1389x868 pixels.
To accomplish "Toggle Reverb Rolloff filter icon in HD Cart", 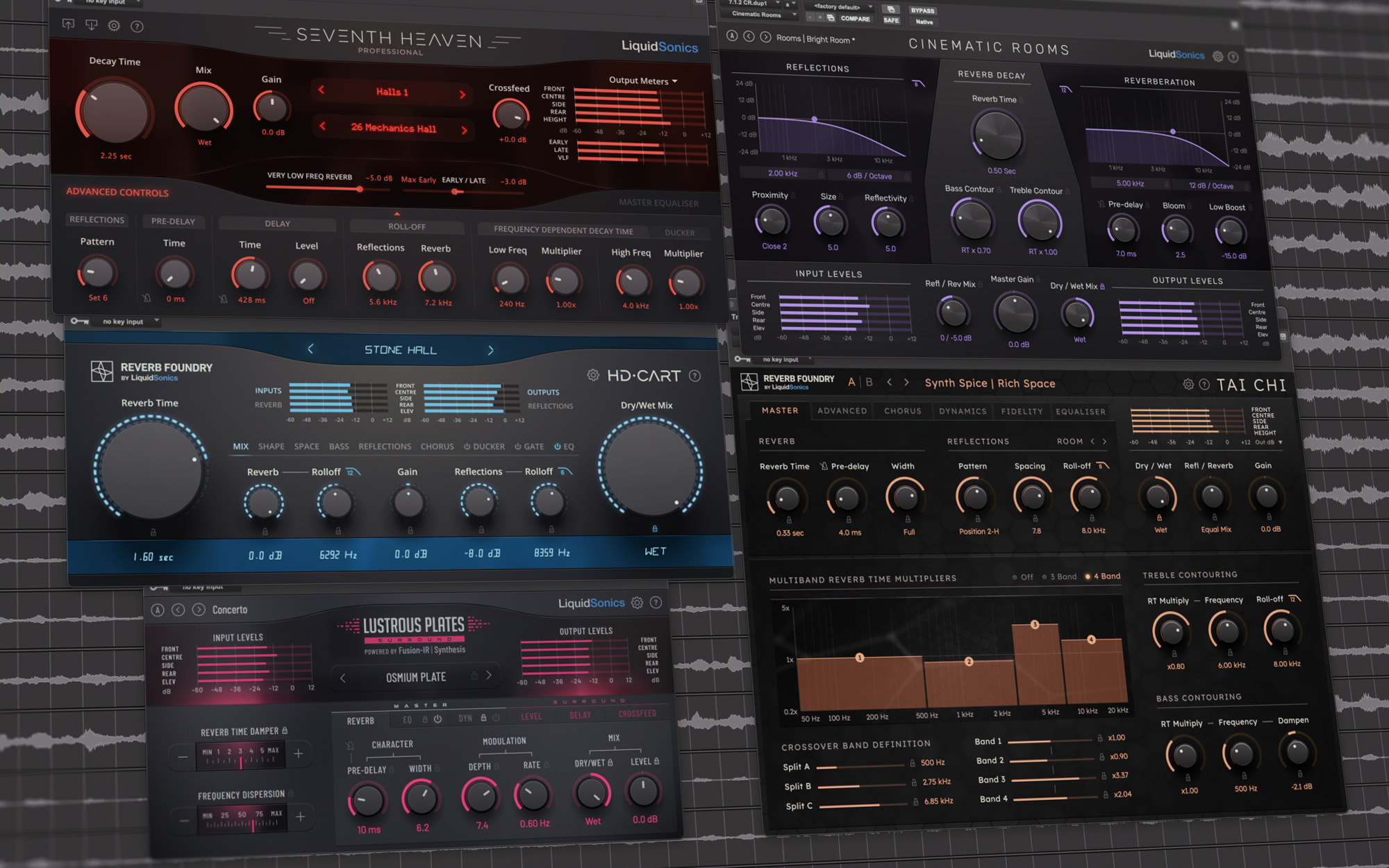I will pos(353,472).
